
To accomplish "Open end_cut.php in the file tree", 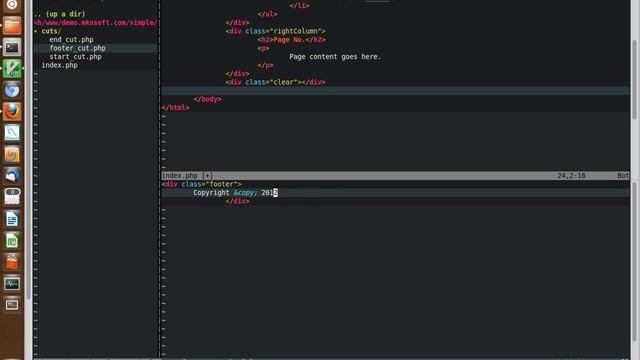I will click(71, 40).
